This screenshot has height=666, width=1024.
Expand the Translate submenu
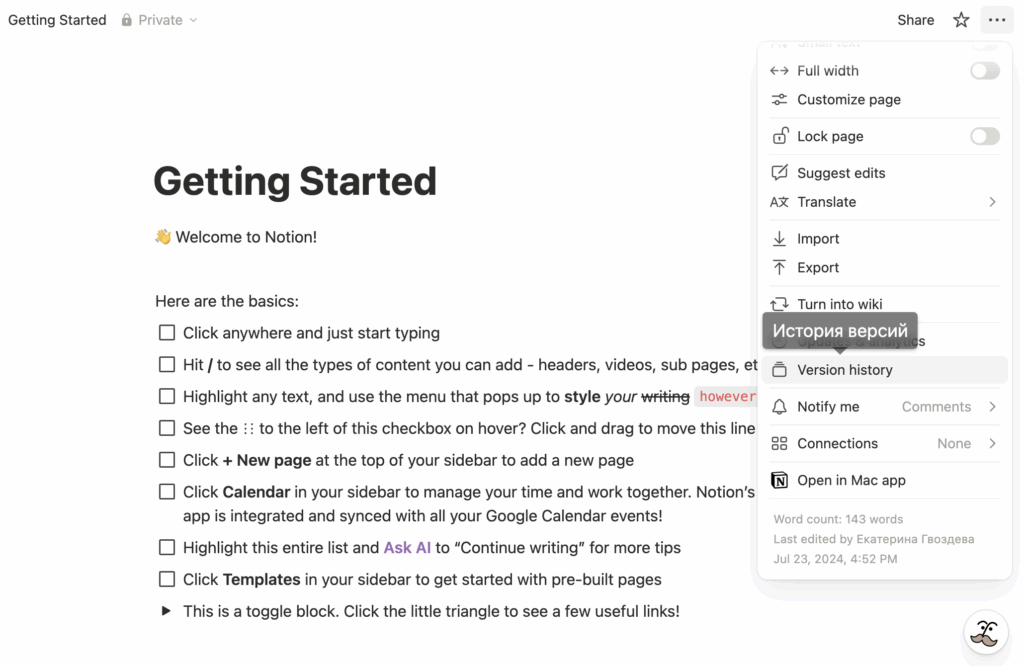tap(992, 202)
